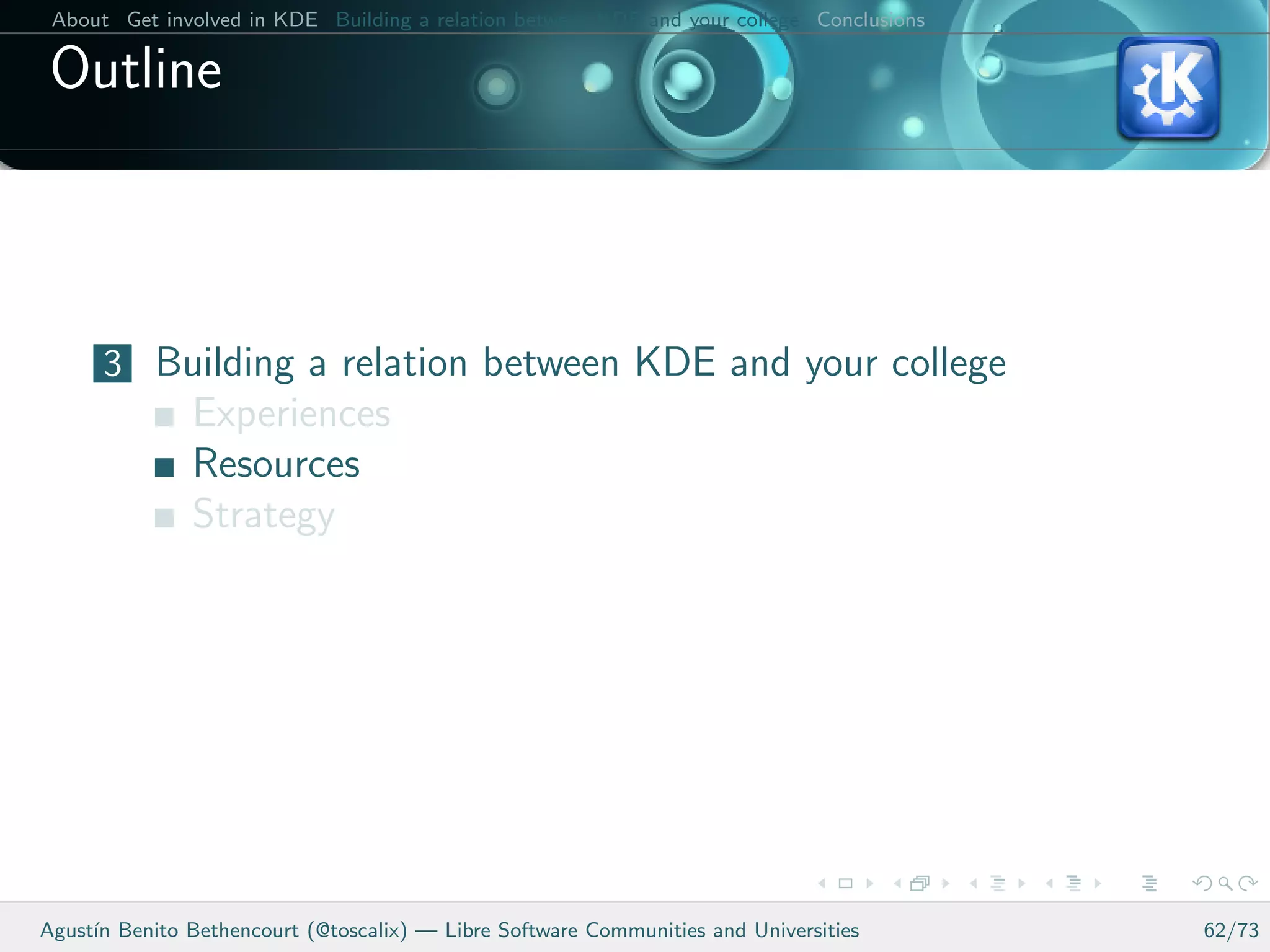
Task: Go back one frame arrow
Action: click(x=897, y=883)
